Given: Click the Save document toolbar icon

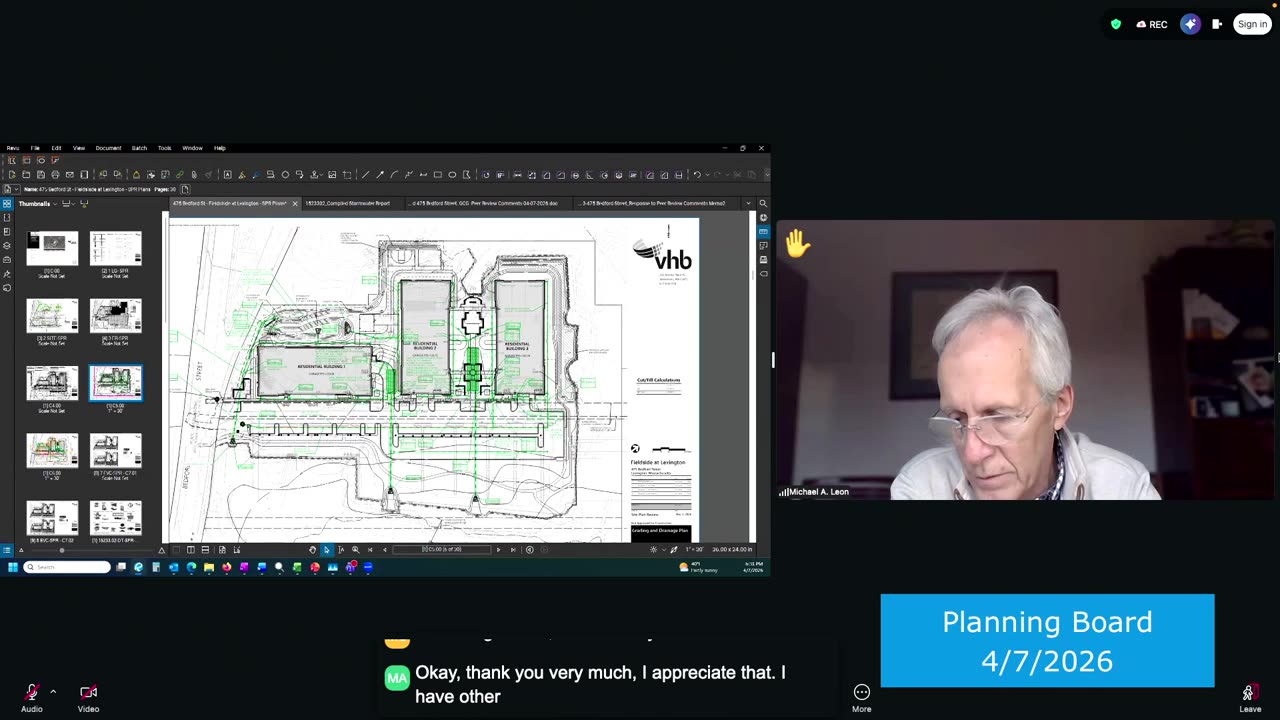Looking at the screenshot, I should [x=41, y=175].
